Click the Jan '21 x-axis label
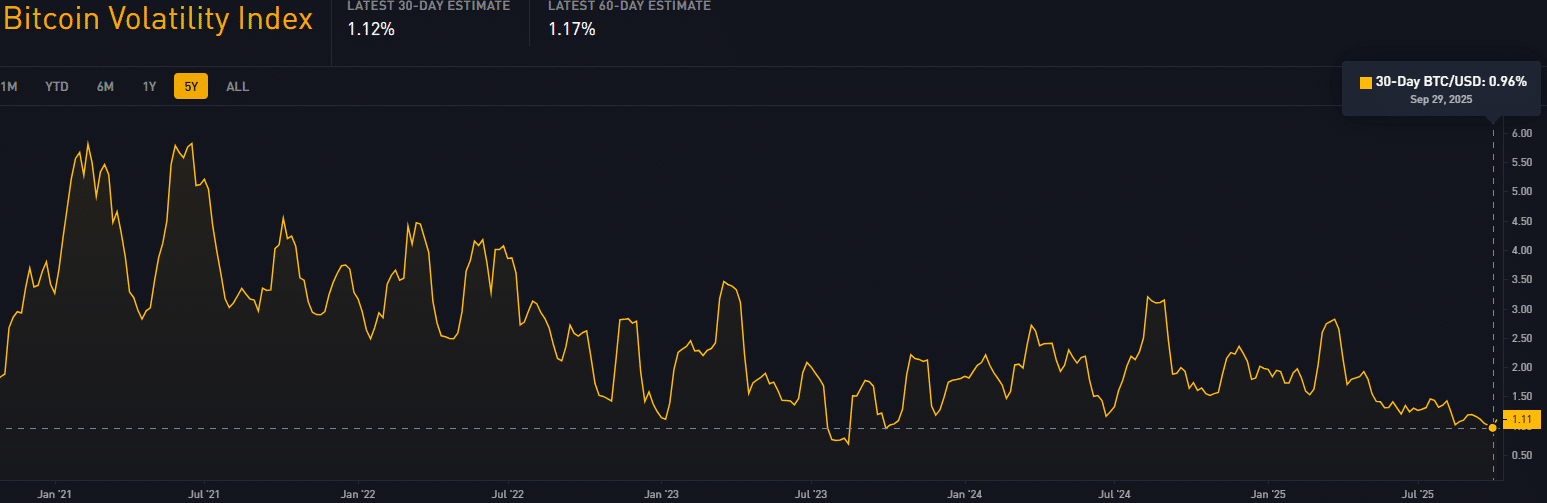The height and width of the screenshot is (503, 1547). [52, 494]
